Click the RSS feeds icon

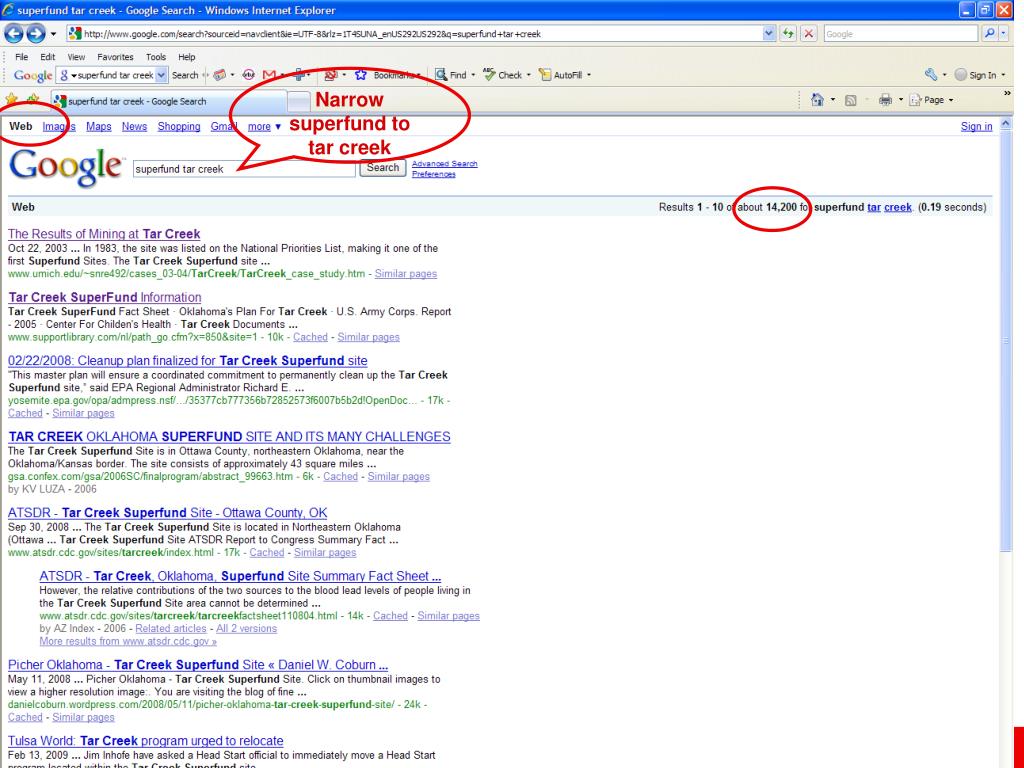tap(850, 100)
